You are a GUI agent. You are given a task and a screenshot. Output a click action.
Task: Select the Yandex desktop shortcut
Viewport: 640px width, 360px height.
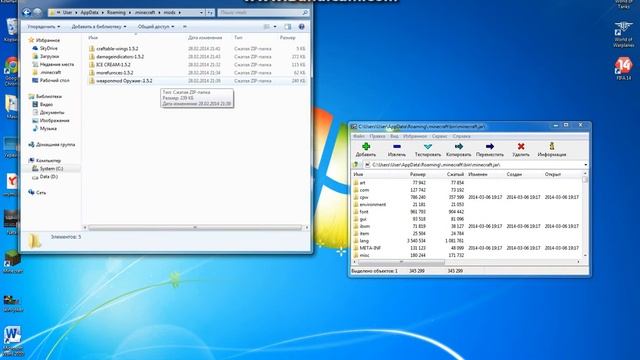coord(11,184)
